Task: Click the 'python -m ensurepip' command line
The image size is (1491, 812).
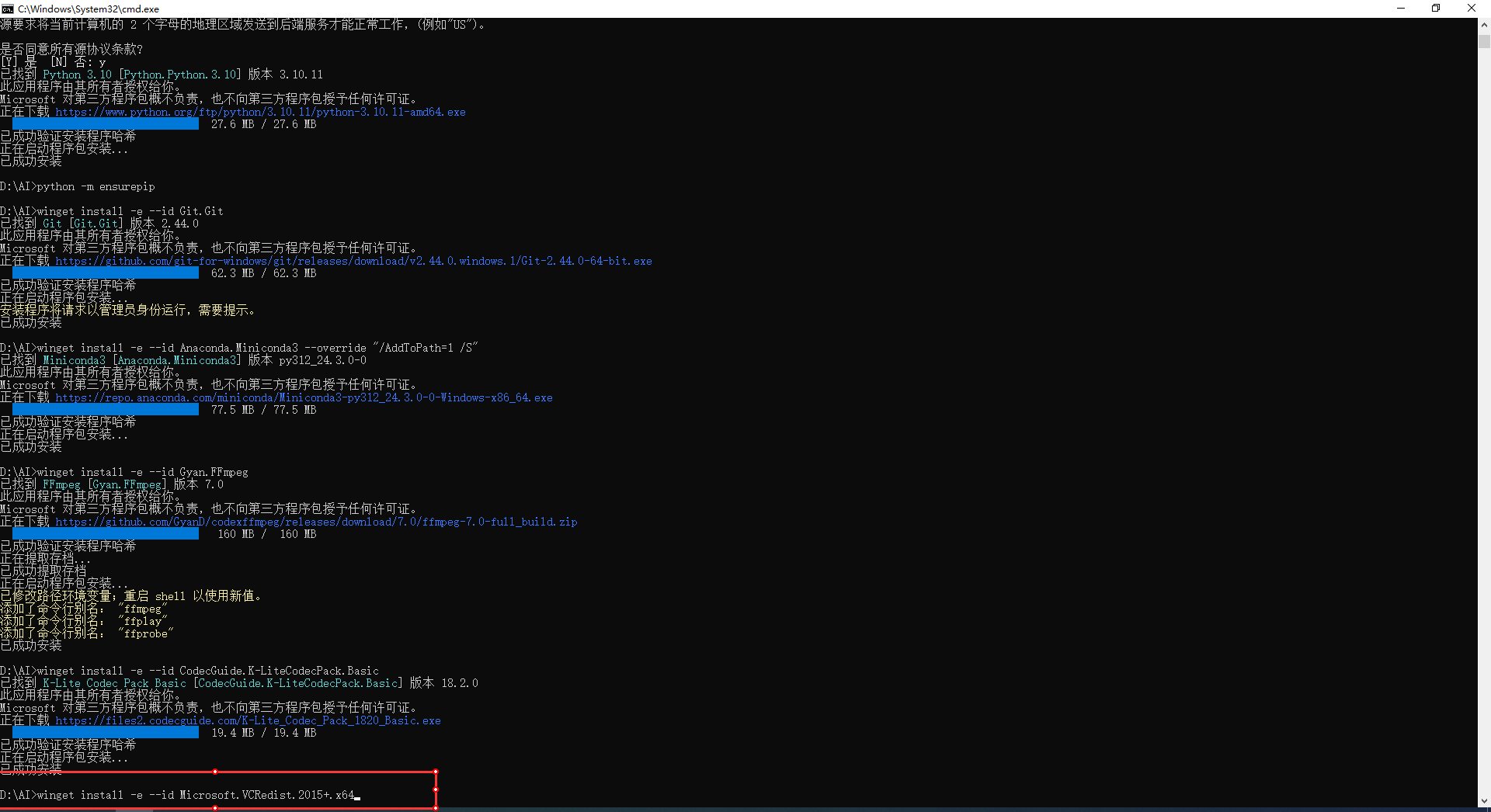Action: coord(78,186)
